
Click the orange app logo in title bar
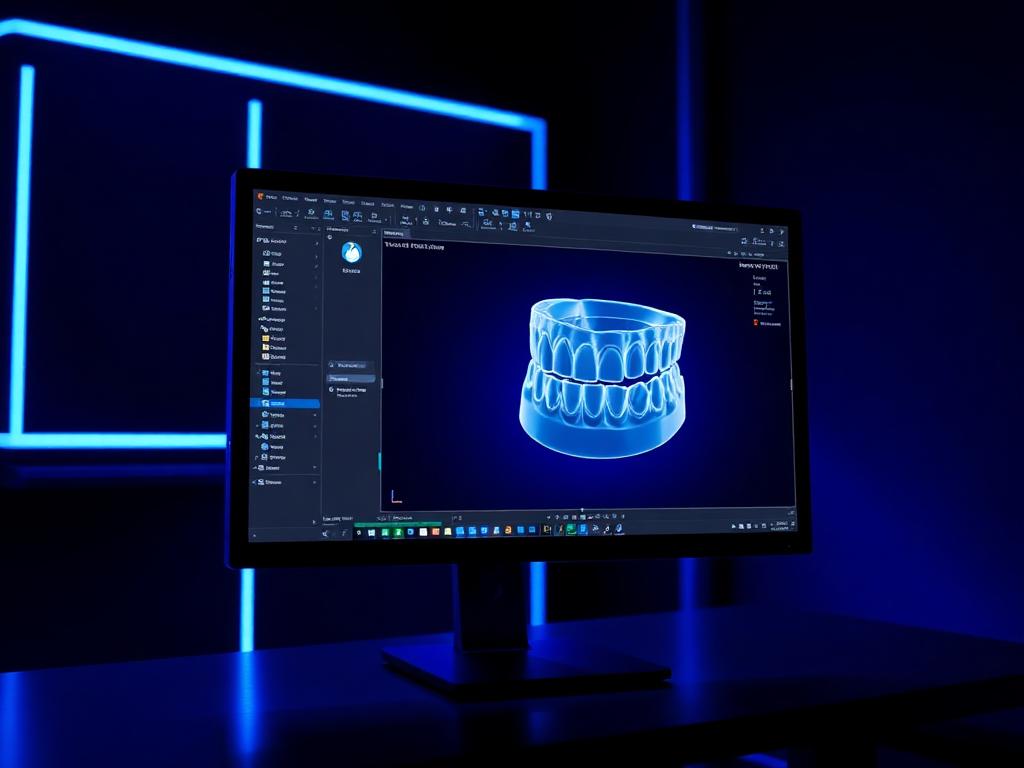click(261, 196)
